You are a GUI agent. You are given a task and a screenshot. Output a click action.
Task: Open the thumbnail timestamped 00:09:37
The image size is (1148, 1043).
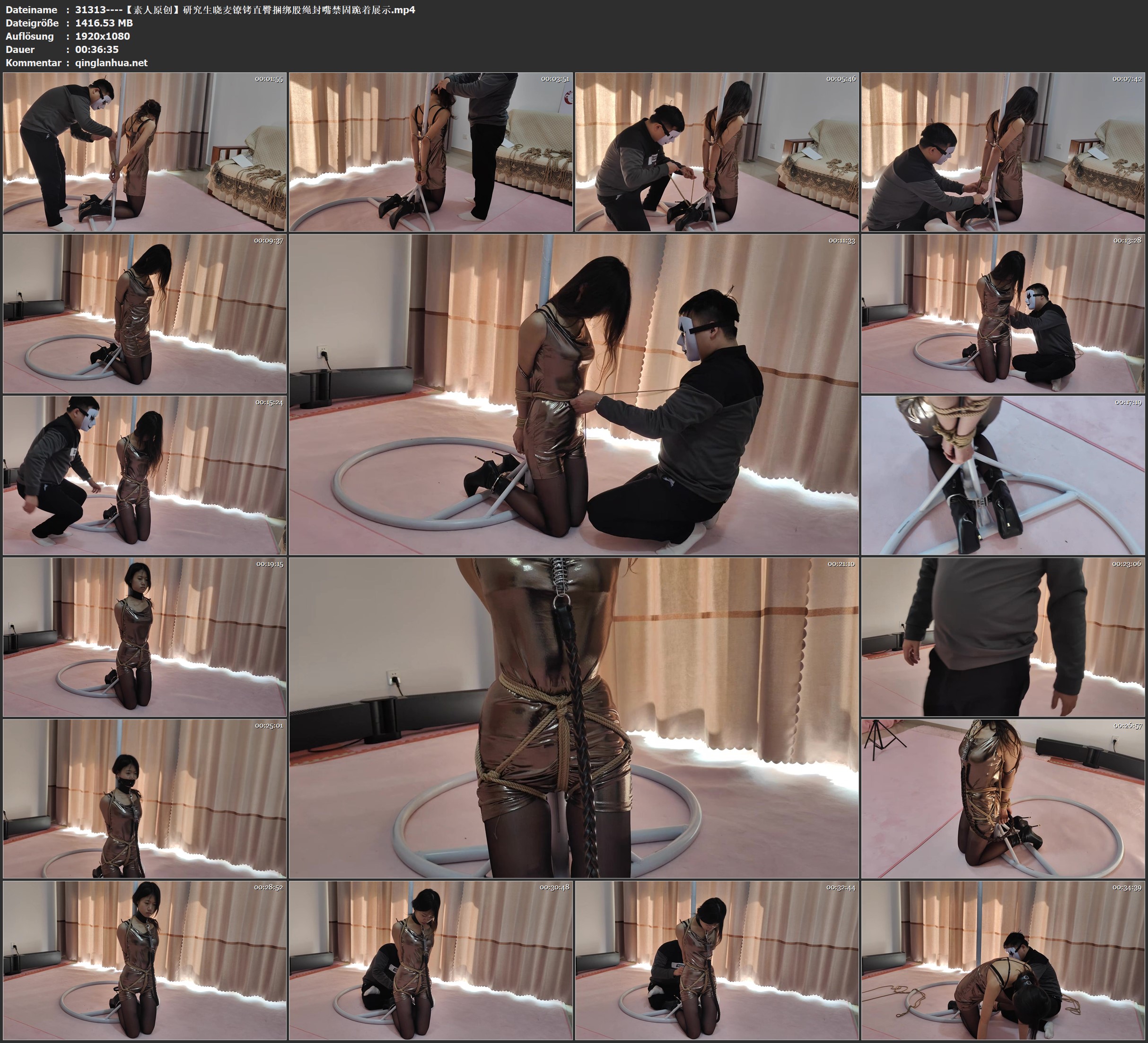[145, 313]
